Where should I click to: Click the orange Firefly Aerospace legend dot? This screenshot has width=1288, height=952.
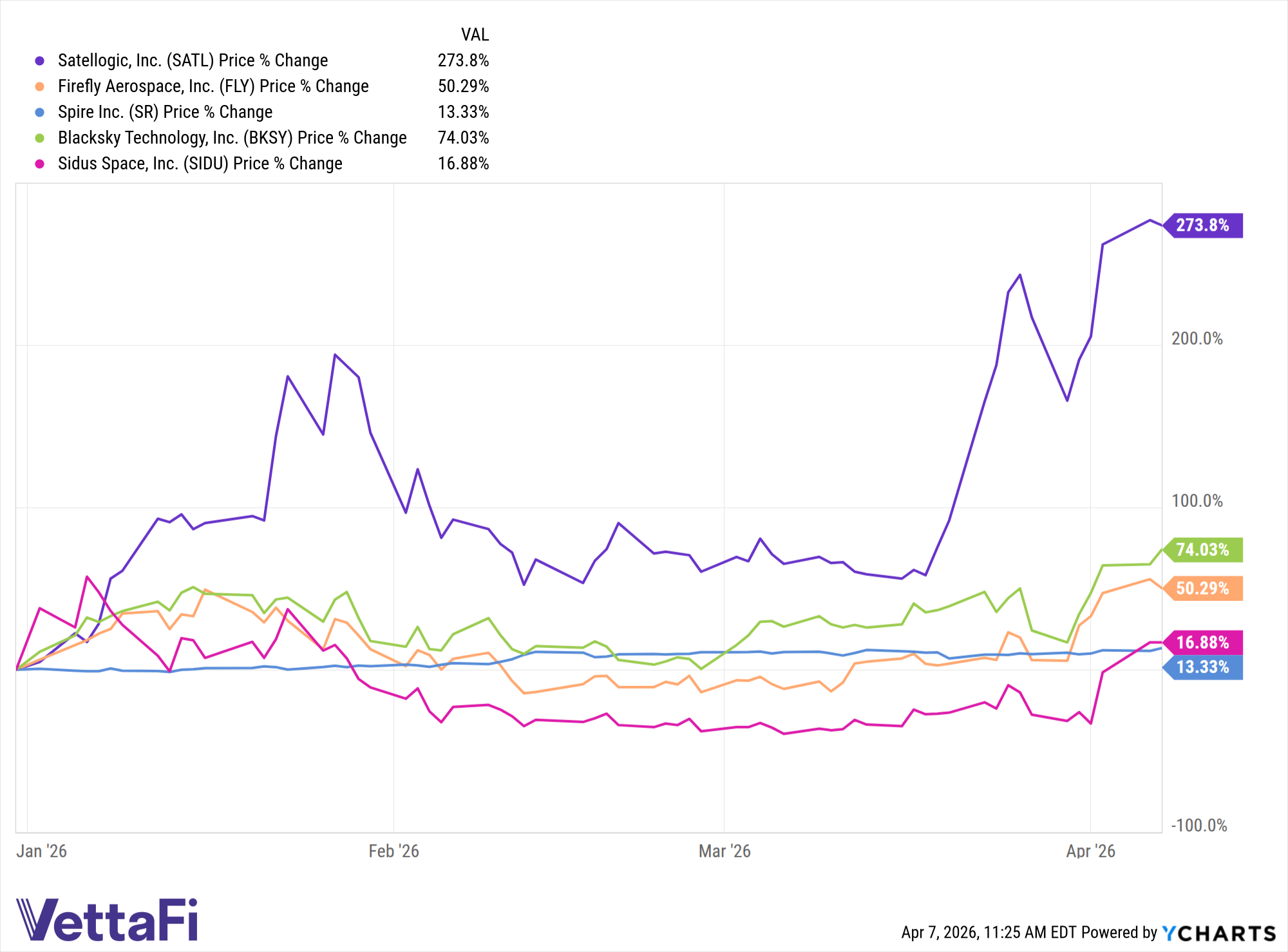coord(40,86)
